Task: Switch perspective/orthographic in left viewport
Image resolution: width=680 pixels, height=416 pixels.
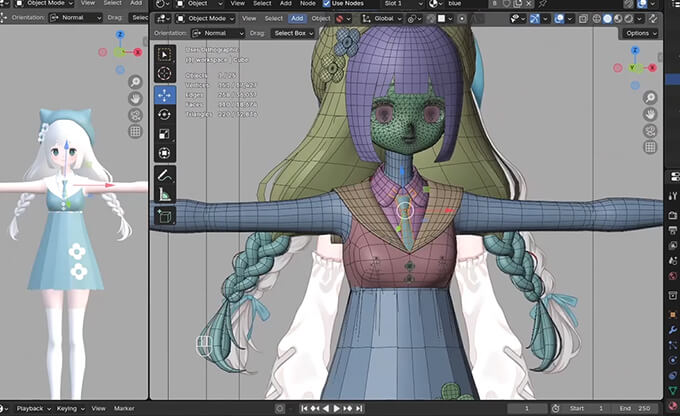Action: (x=134, y=131)
